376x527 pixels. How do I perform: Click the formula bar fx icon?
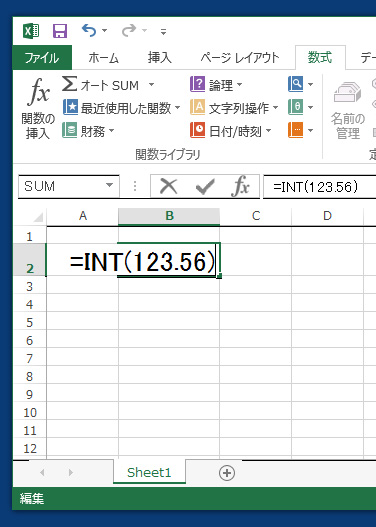click(x=240, y=186)
